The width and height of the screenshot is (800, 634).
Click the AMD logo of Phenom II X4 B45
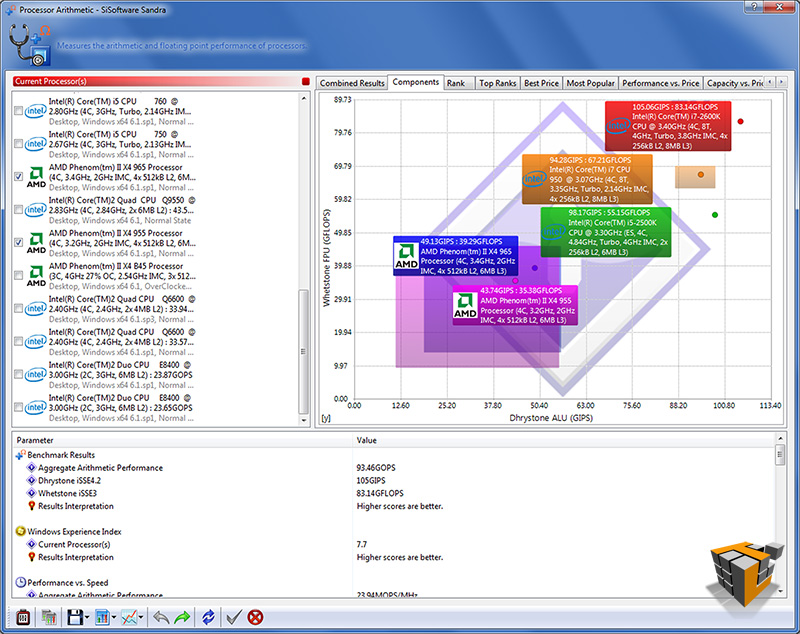pyautogui.click(x=36, y=275)
